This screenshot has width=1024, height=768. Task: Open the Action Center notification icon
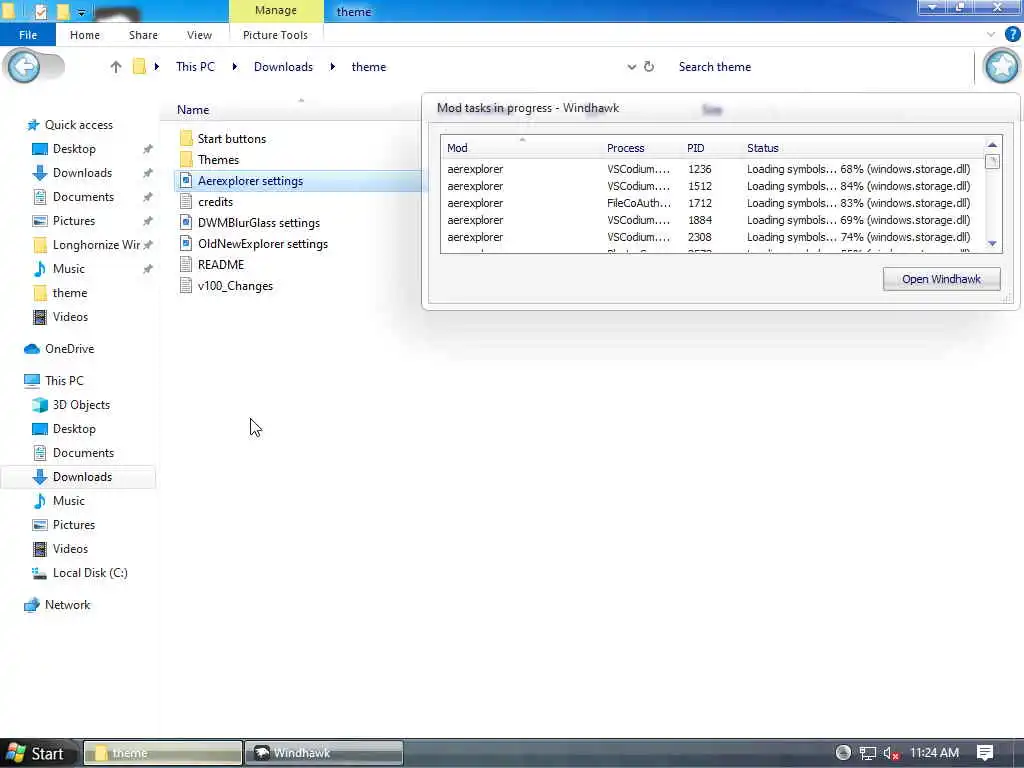pyautogui.click(x=985, y=753)
